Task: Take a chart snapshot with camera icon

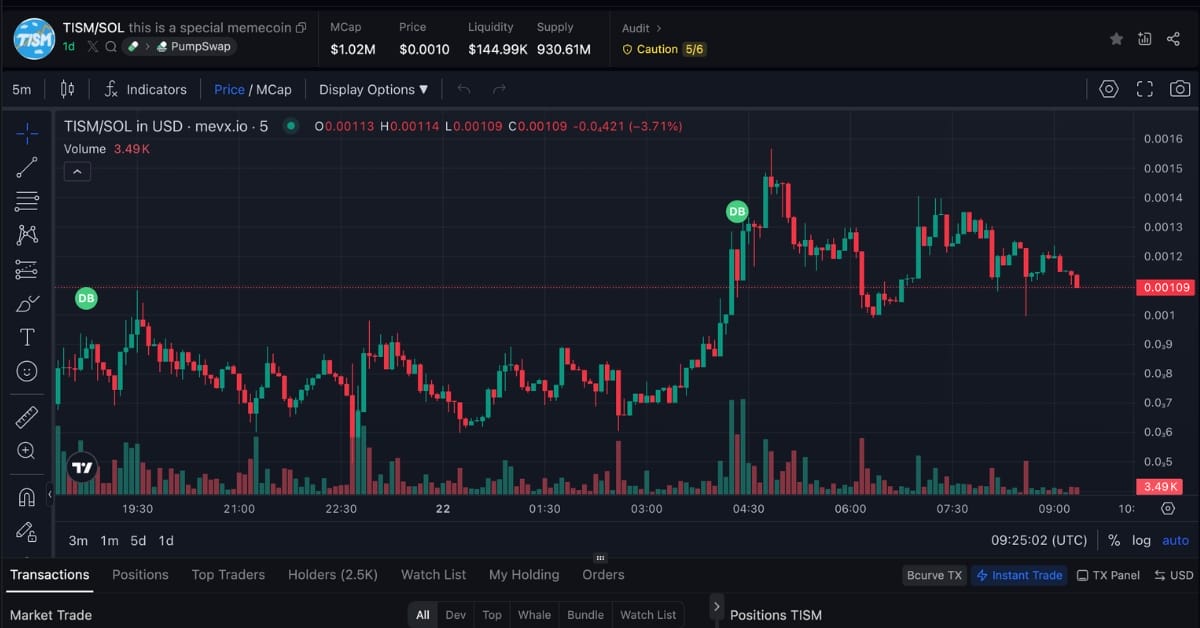Action: click(1180, 89)
